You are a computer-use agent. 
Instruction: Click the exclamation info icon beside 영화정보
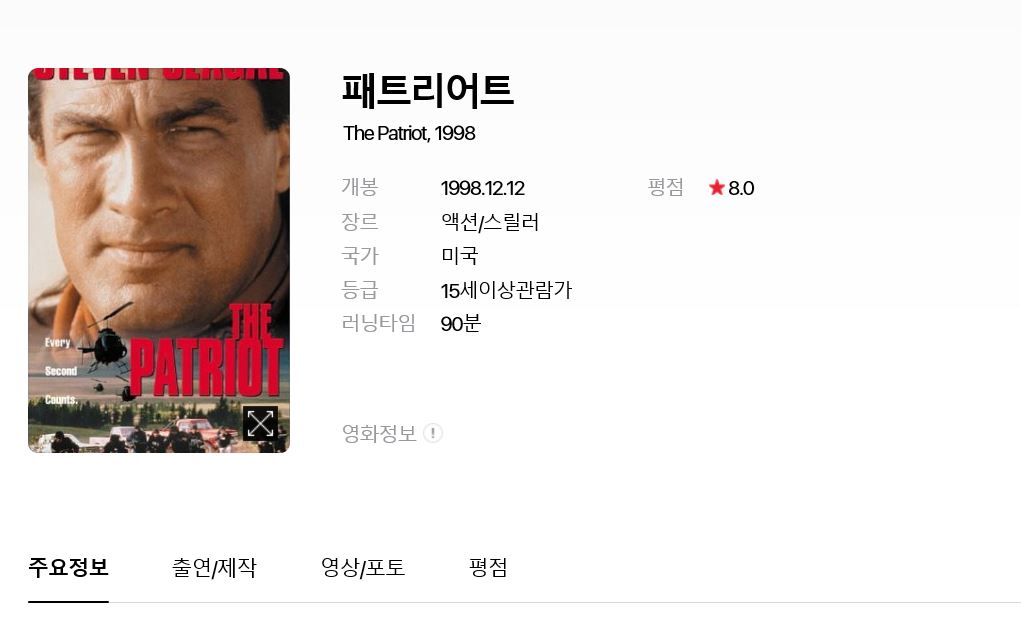[433, 433]
